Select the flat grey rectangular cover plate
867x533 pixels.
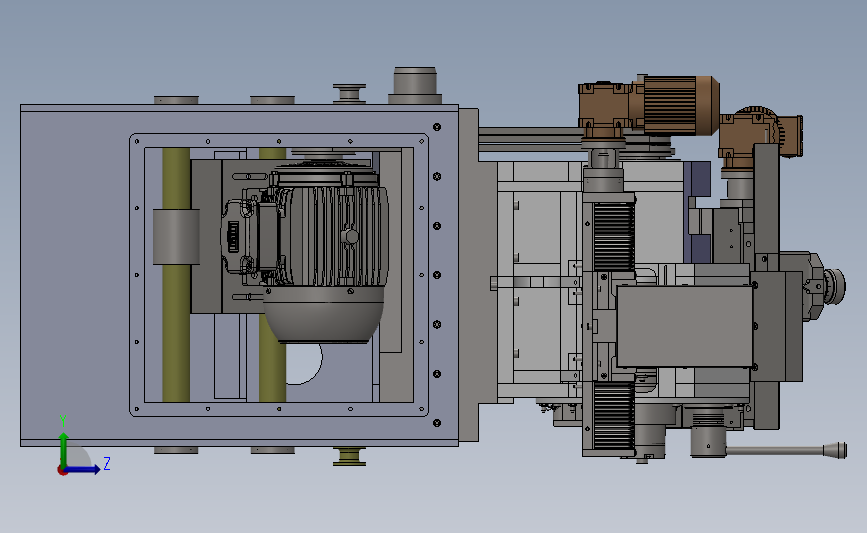point(685,326)
